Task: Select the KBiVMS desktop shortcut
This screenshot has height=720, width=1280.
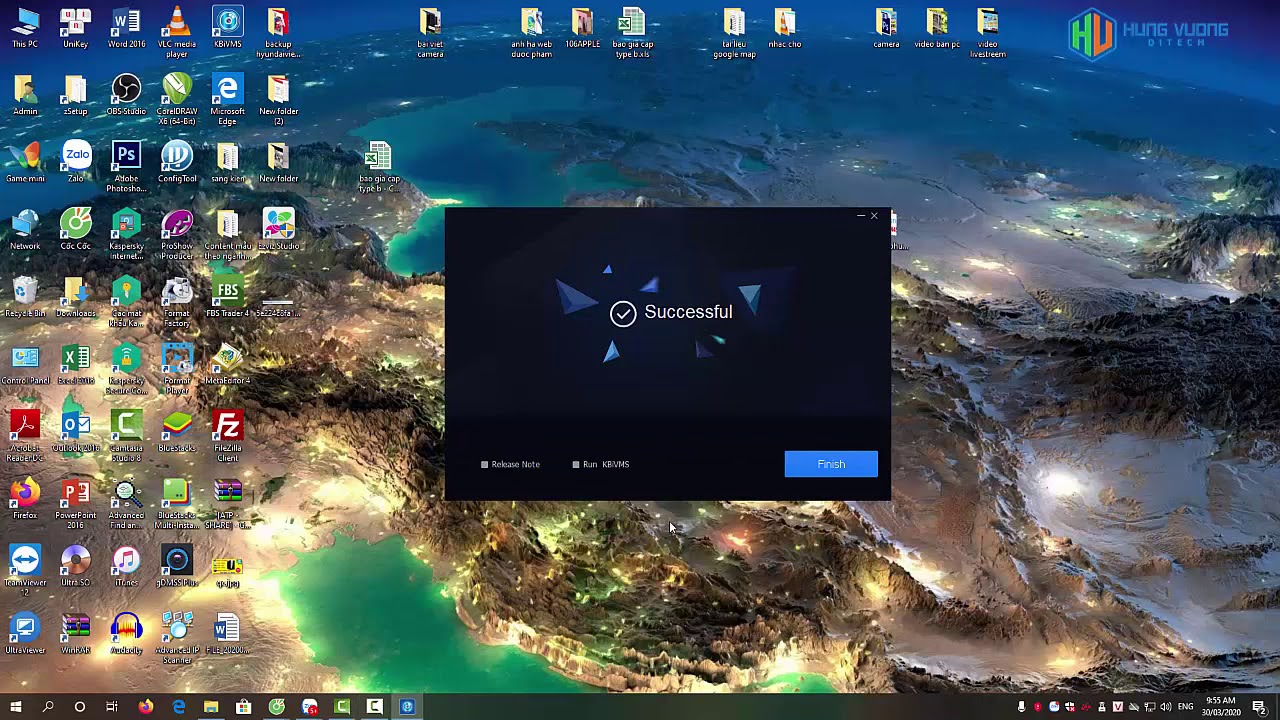Action: (227, 28)
